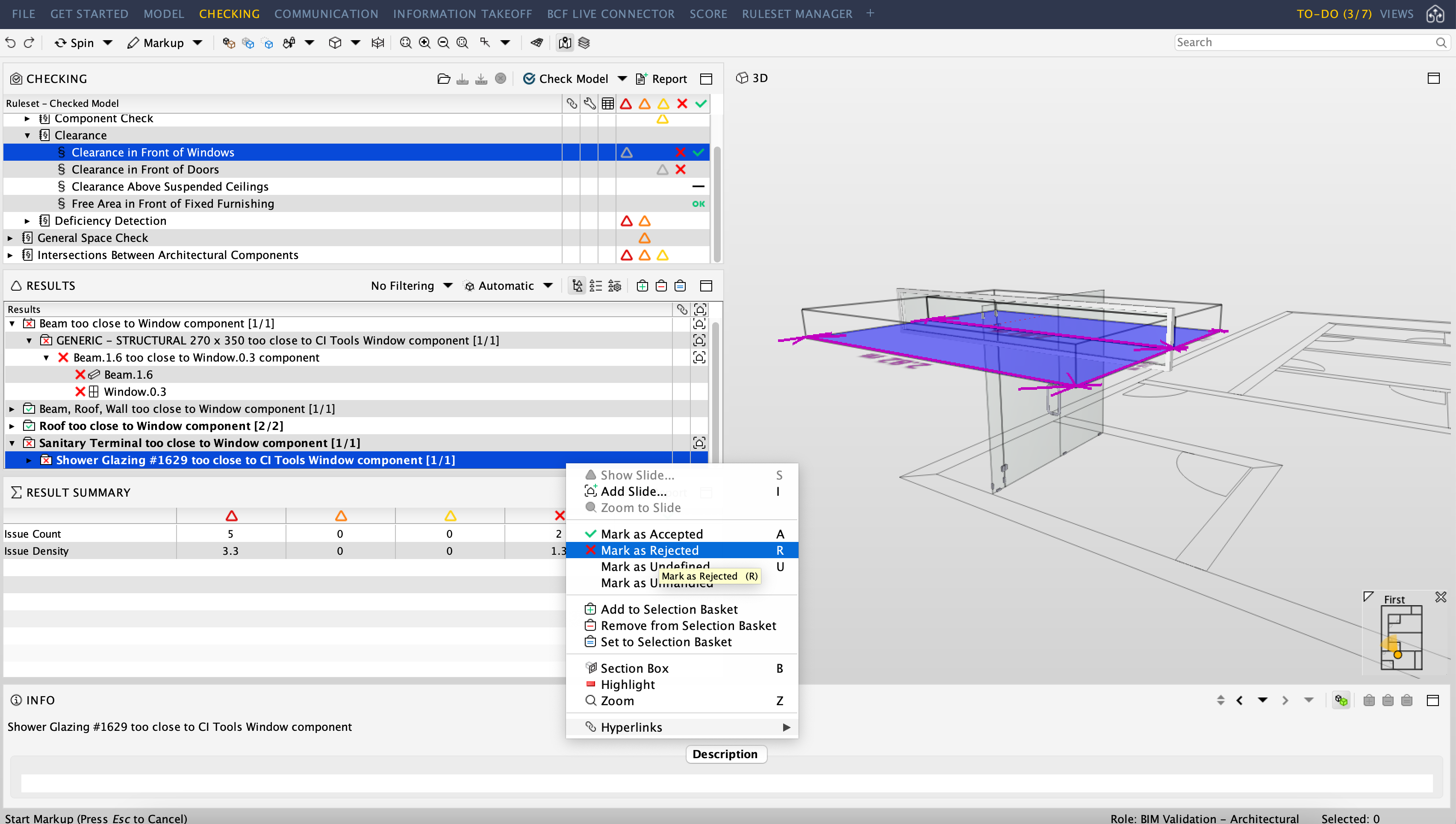Screen dimensions: 1456x824
Task: Click into the Search field
Action: pyautogui.click(x=1302, y=41)
